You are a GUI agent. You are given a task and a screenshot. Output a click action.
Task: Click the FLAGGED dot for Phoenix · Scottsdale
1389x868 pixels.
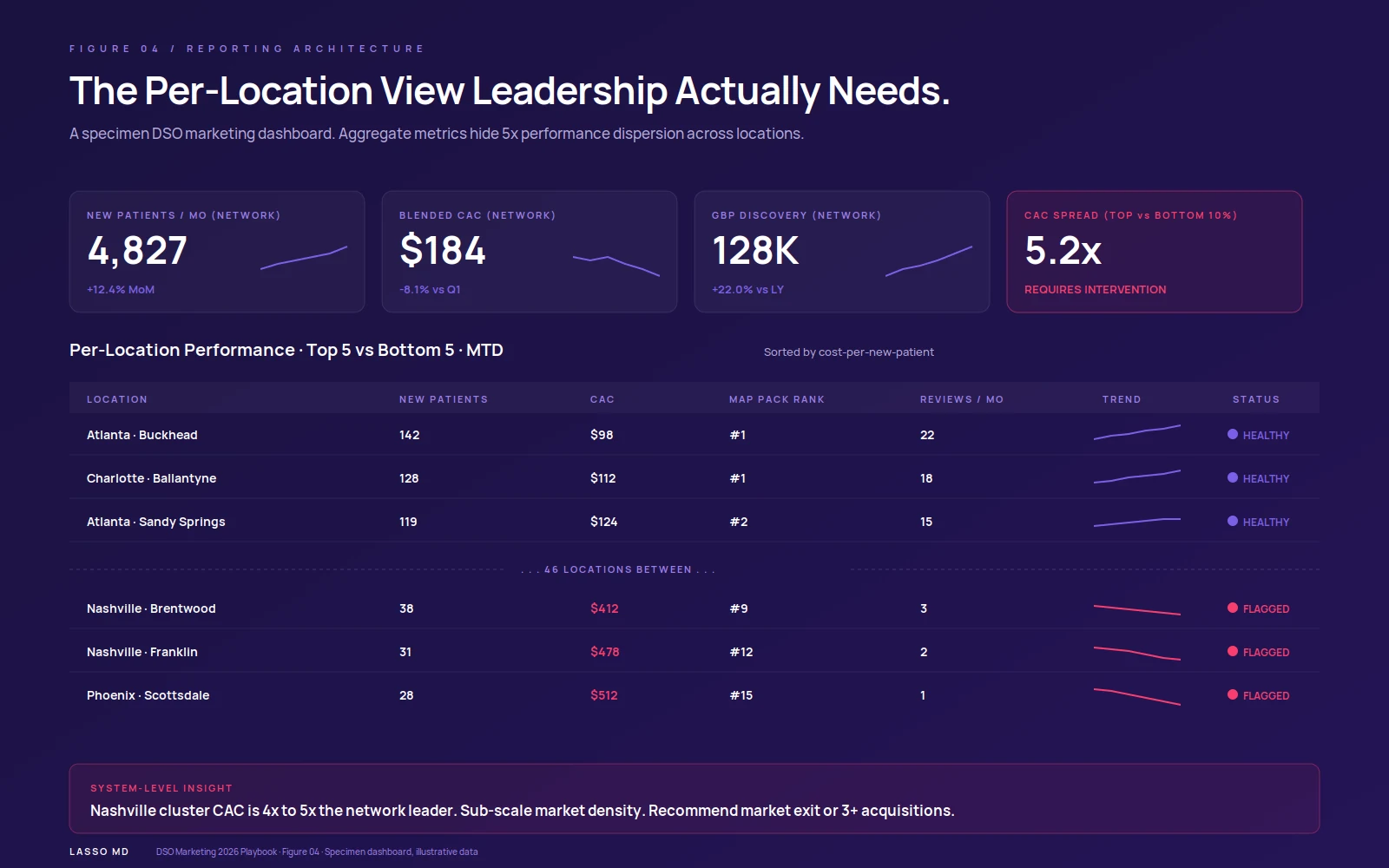pos(1233,694)
